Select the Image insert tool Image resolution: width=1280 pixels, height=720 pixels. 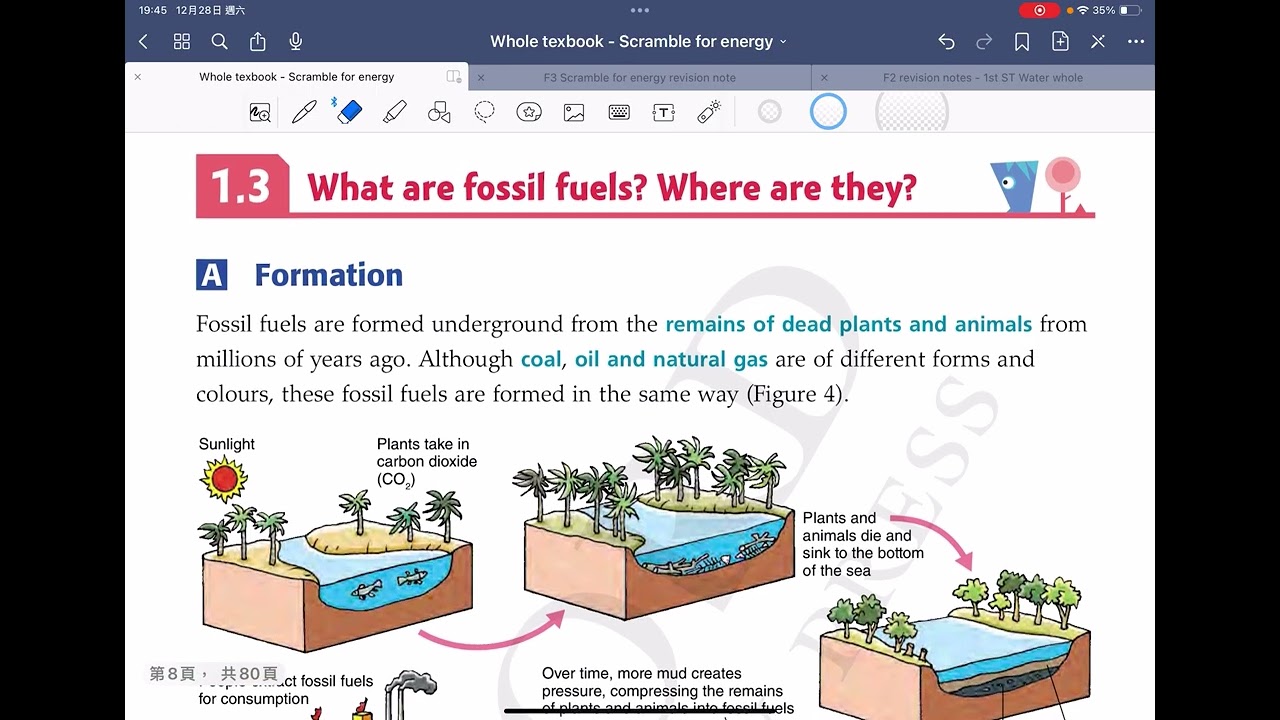point(574,113)
